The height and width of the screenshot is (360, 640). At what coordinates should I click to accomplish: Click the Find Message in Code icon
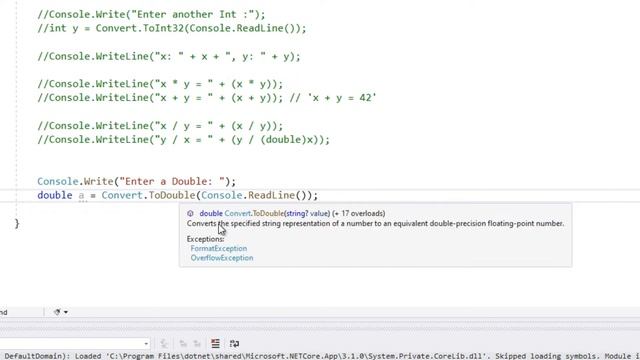click(164, 344)
